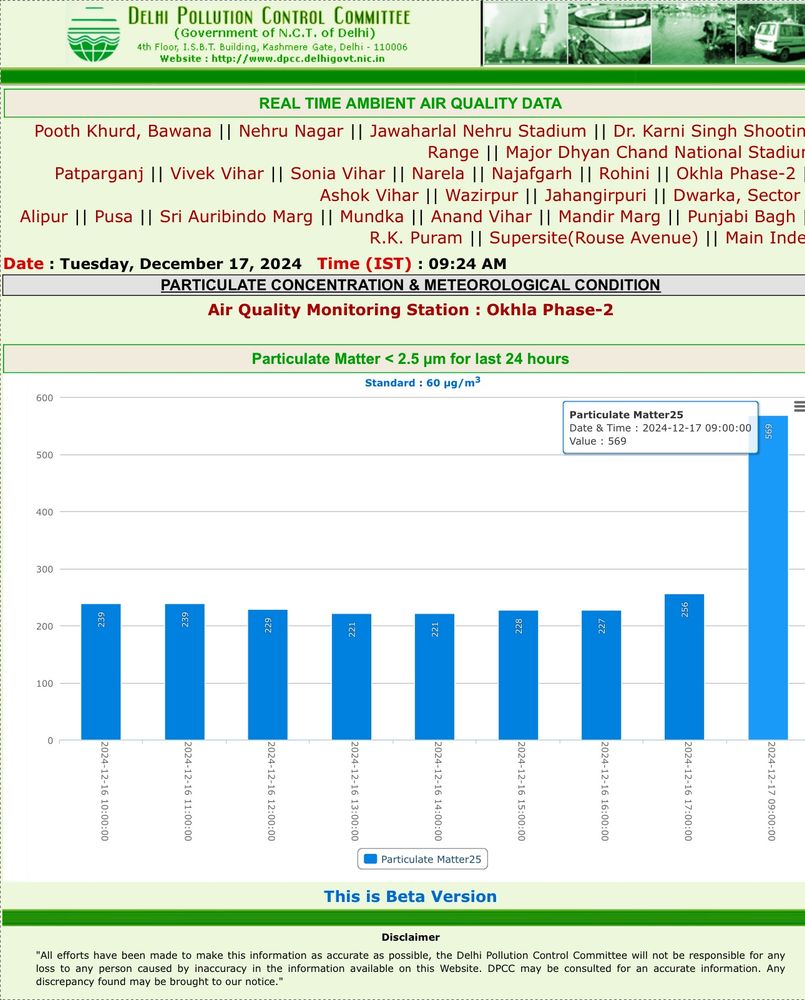The height and width of the screenshot is (1000, 805).
Task: Click the x-axis label 2024-12-17 09:00:00
Action: pyautogui.click(x=771, y=791)
